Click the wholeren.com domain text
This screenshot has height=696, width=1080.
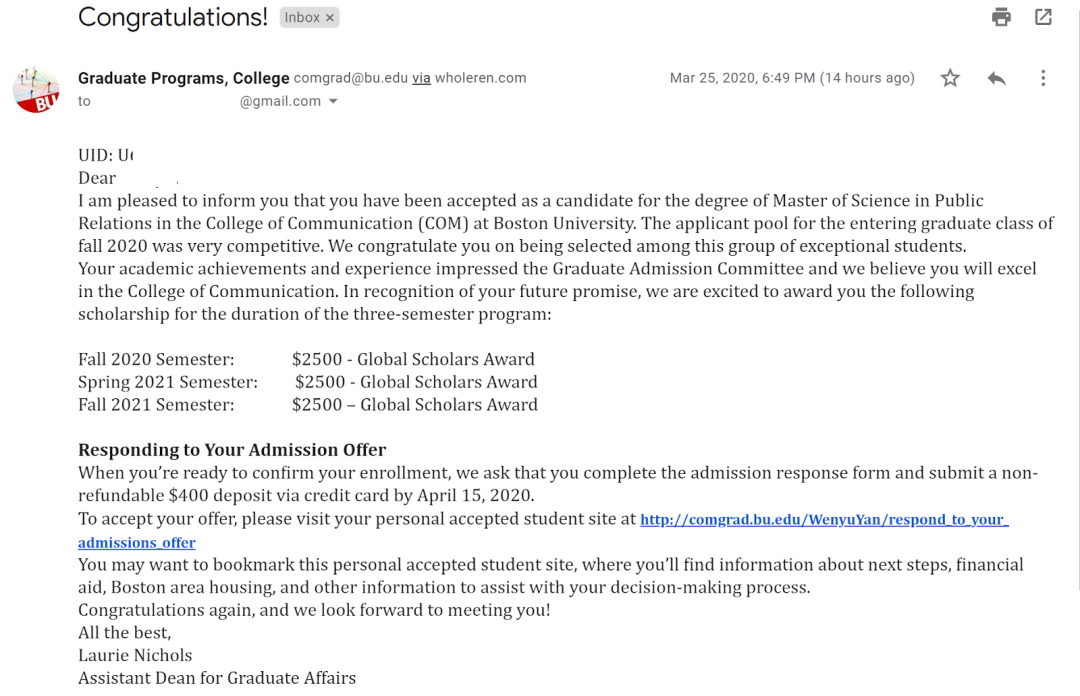481,78
